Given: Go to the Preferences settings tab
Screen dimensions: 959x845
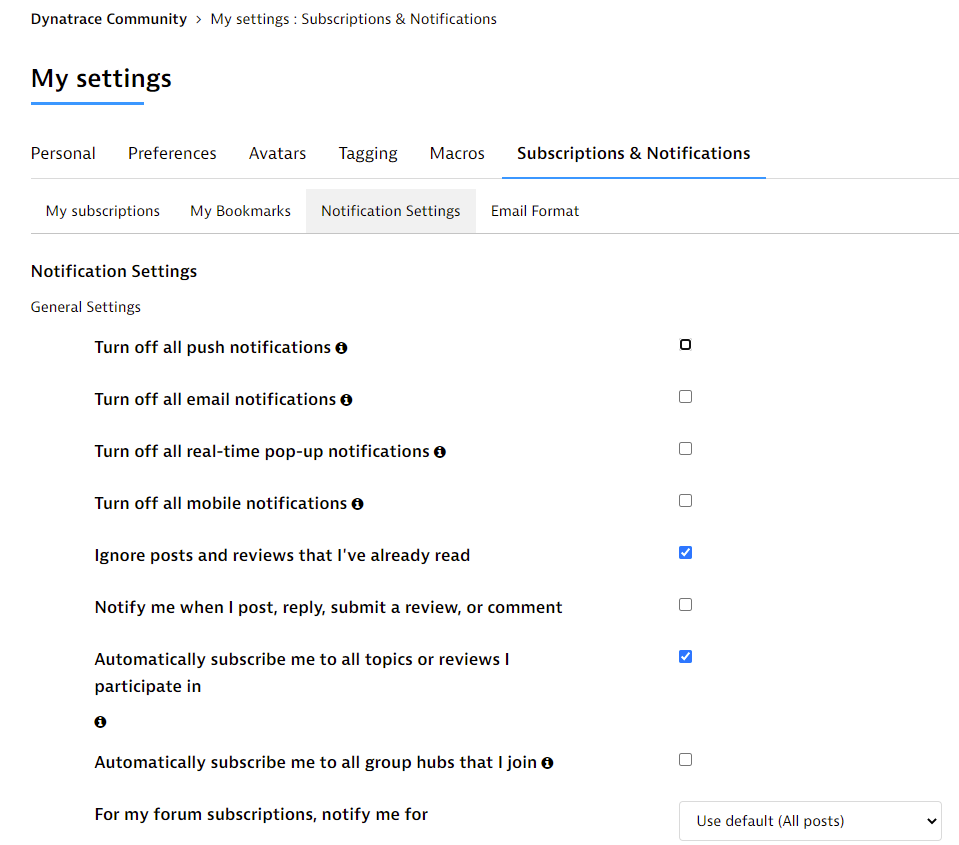Looking at the screenshot, I should point(172,153).
